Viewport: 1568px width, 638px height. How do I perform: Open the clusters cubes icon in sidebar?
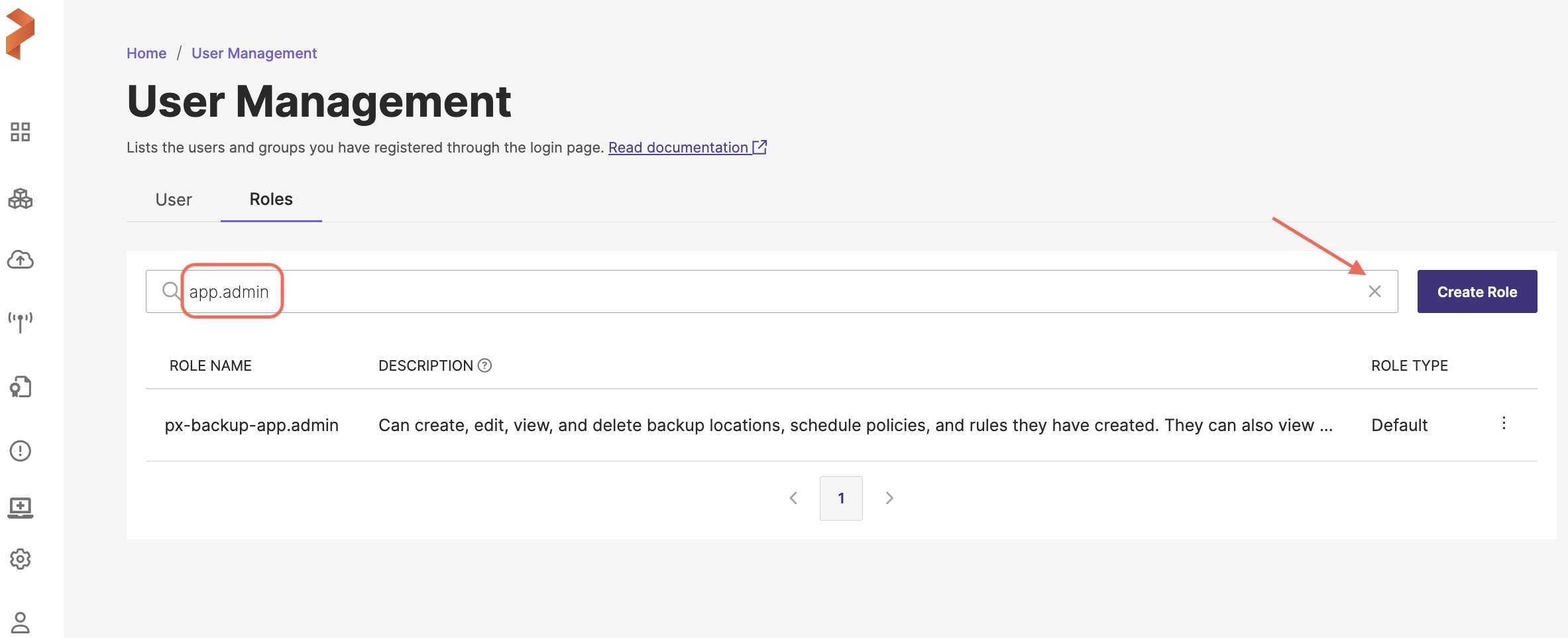pyautogui.click(x=20, y=198)
